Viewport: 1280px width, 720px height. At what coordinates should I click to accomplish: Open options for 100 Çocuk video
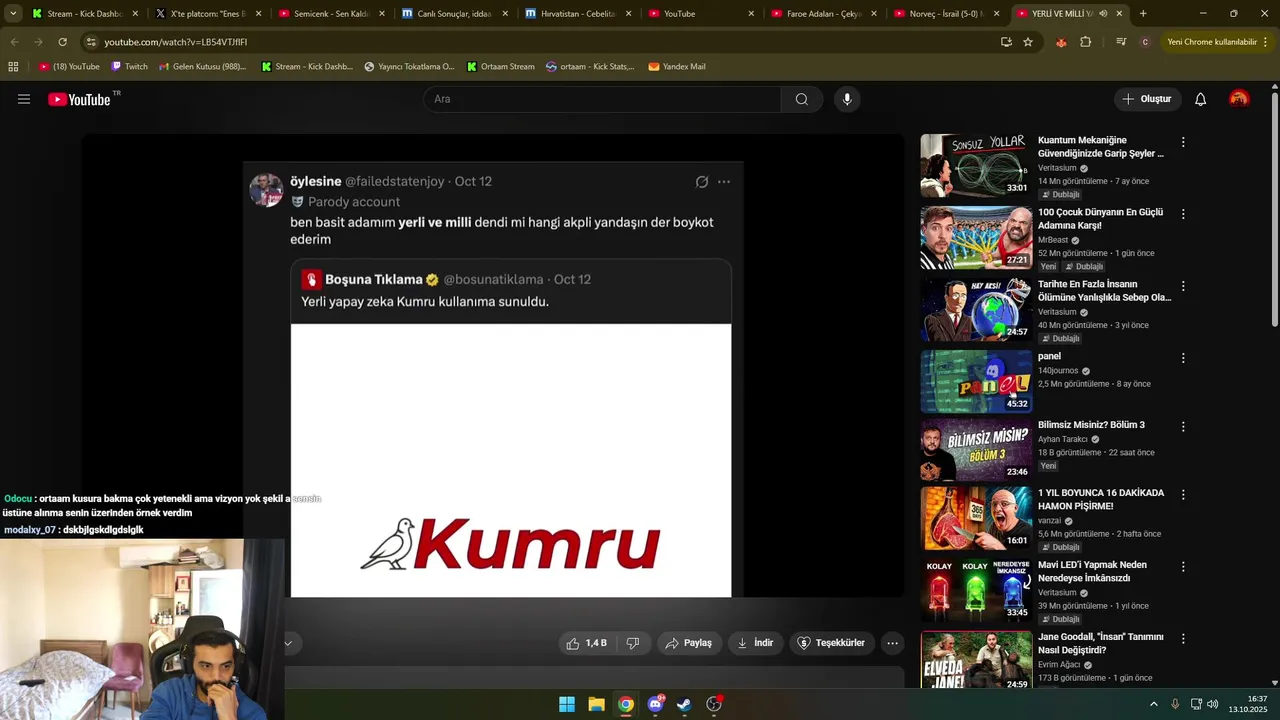pyautogui.click(x=1183, y=214)
